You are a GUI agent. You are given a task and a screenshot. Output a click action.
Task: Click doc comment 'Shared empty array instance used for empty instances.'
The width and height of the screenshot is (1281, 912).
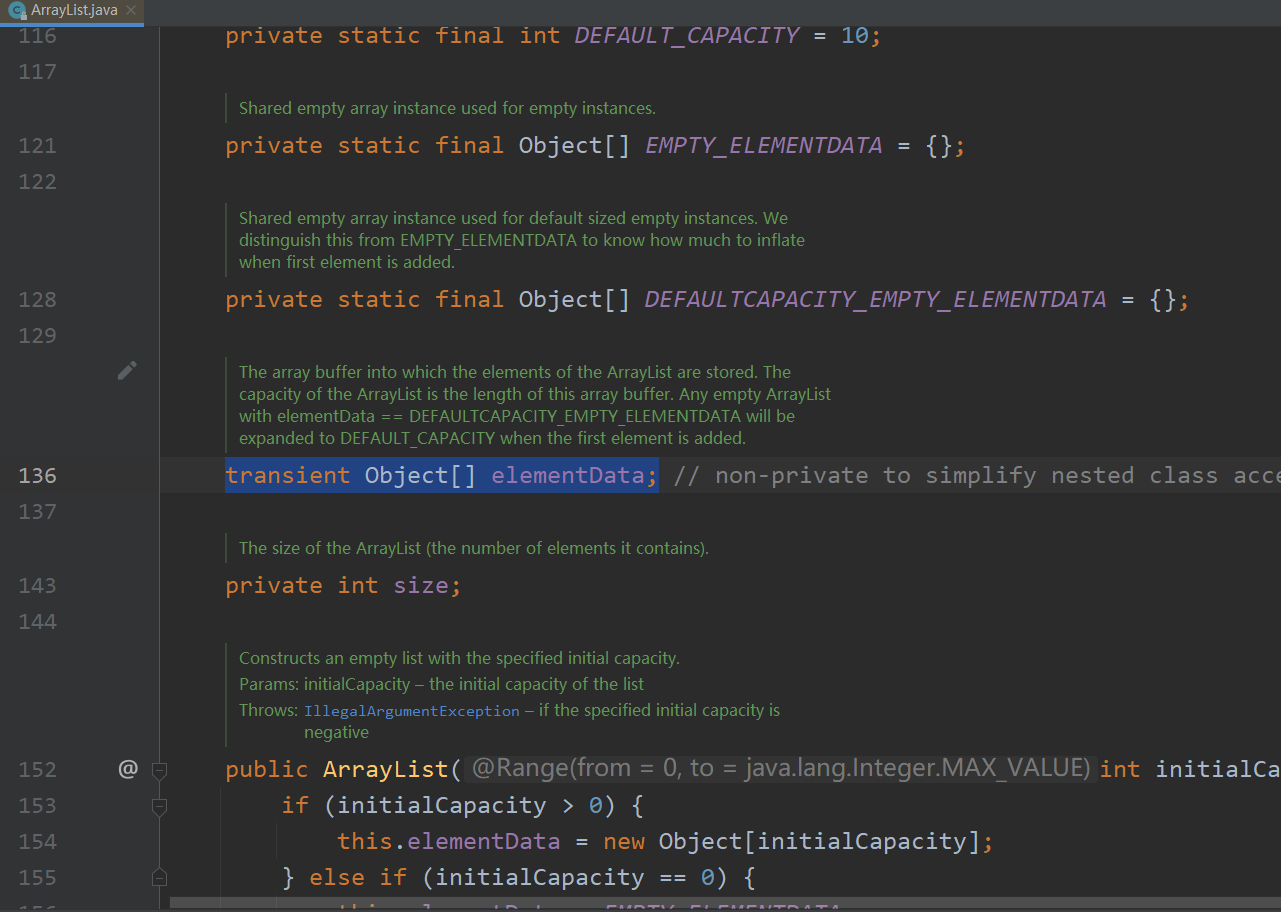pos(447,108)
